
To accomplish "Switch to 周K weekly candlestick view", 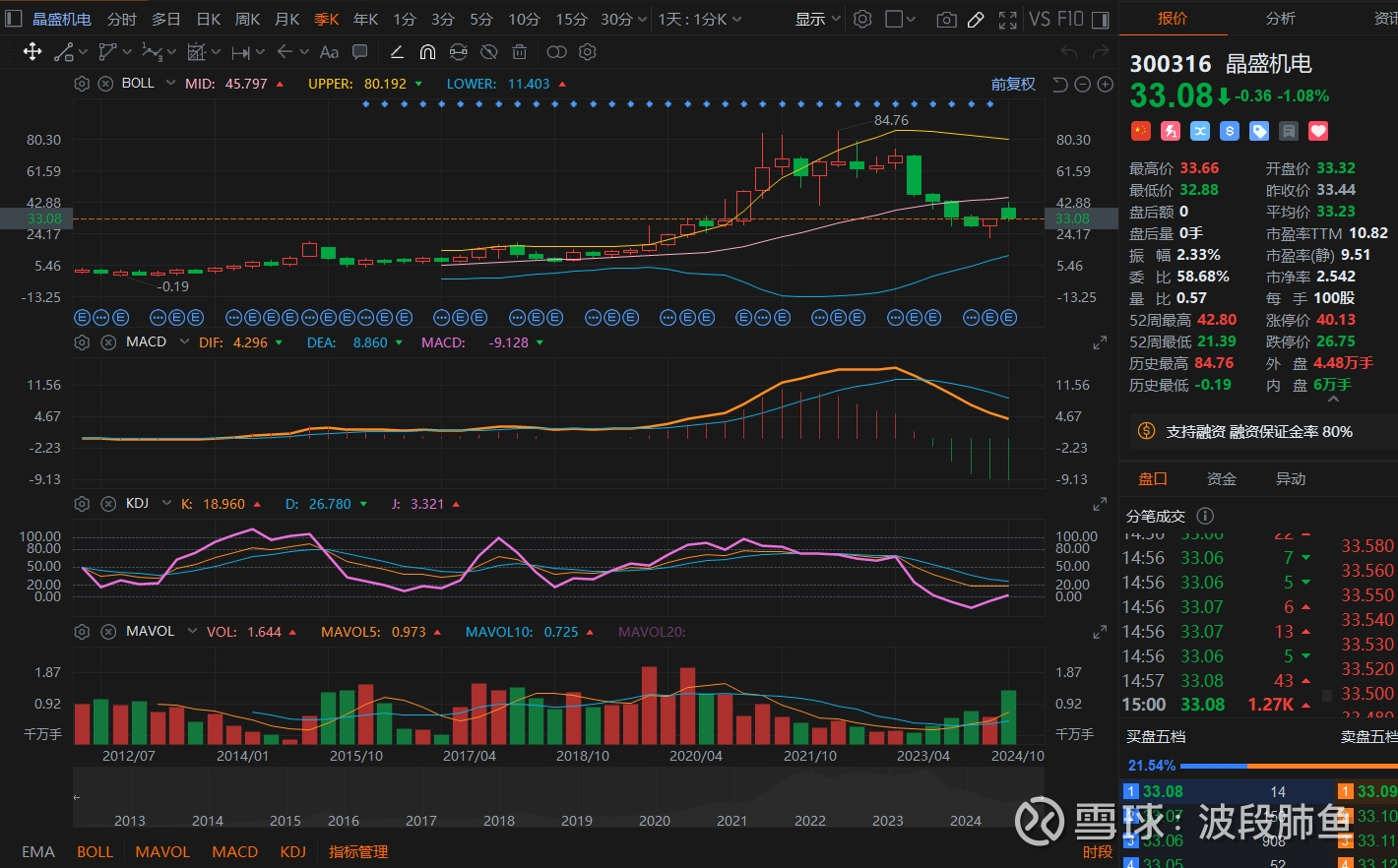I will [x=248, y=19].
